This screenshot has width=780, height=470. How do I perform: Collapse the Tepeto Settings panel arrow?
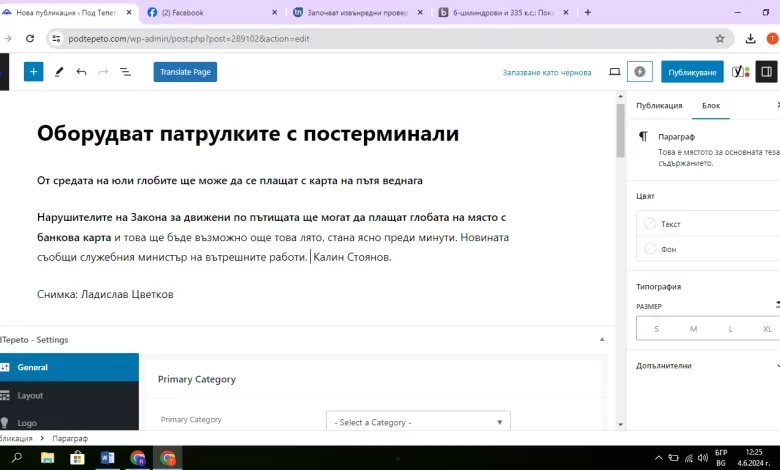tap(601, 339)
